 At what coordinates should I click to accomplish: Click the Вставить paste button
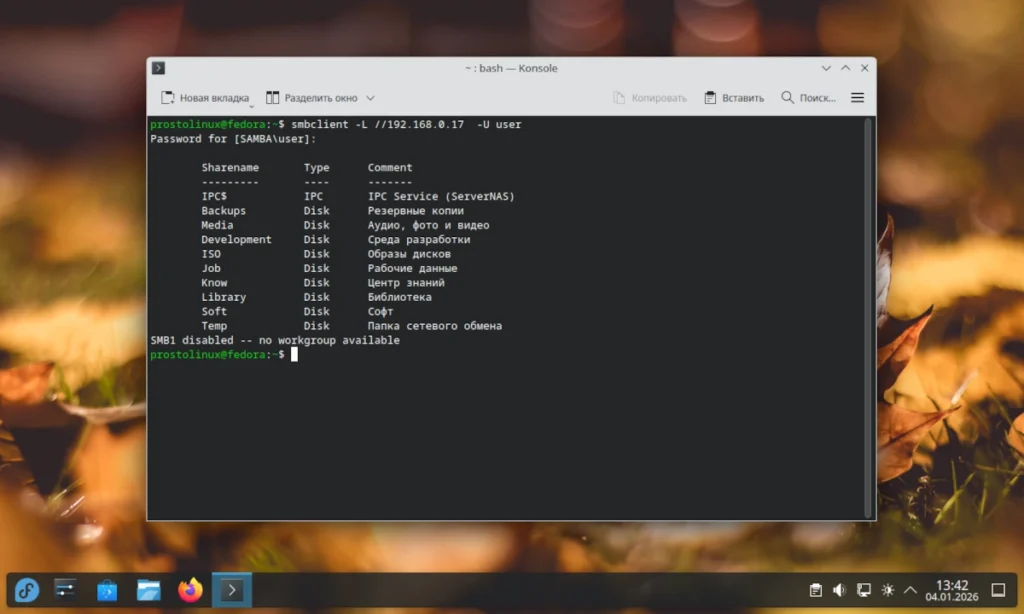734,98
